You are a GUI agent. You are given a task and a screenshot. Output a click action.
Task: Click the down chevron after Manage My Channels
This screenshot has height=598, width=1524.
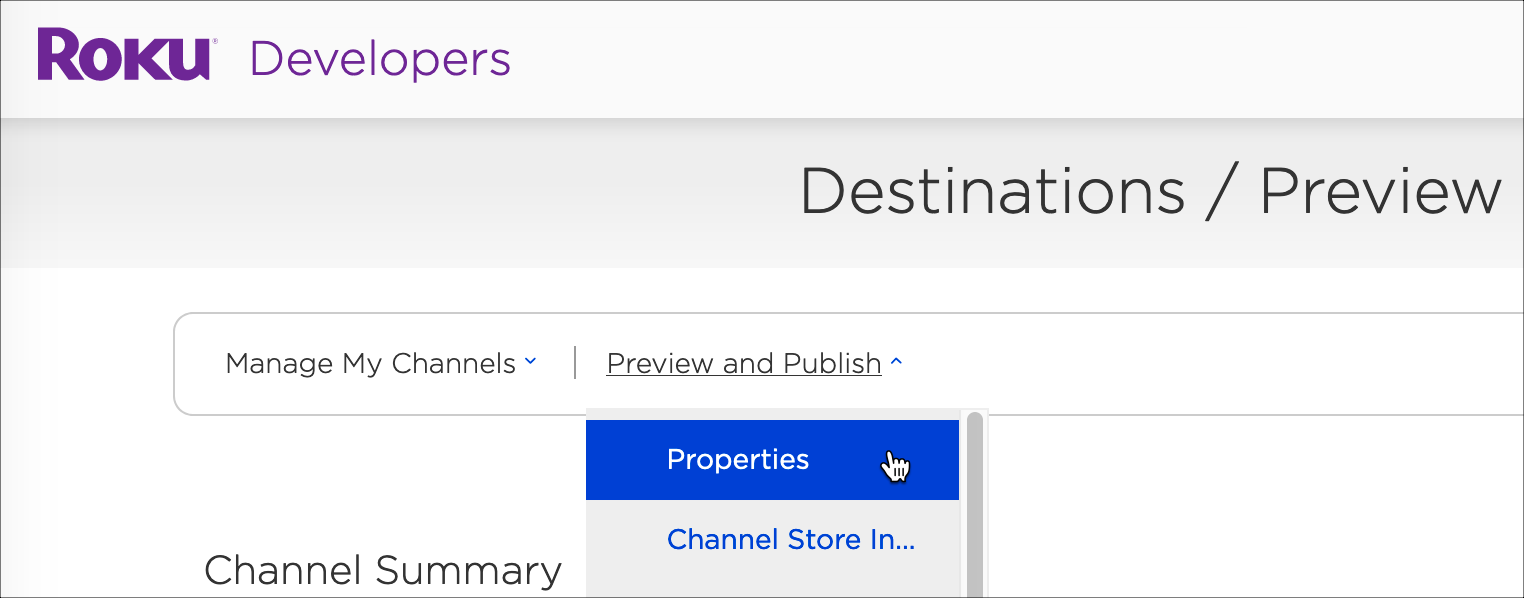(x=530, y=362)
